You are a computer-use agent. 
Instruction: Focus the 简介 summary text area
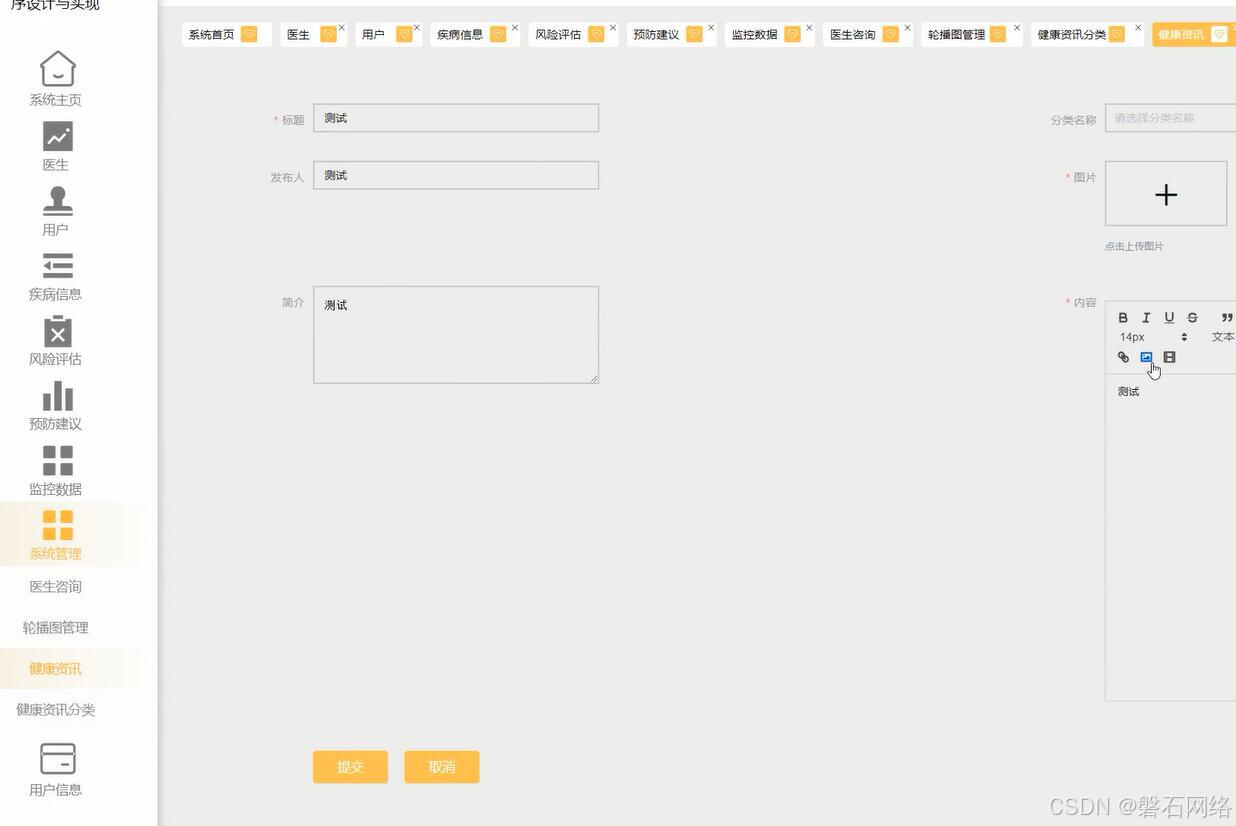[456, 335]
